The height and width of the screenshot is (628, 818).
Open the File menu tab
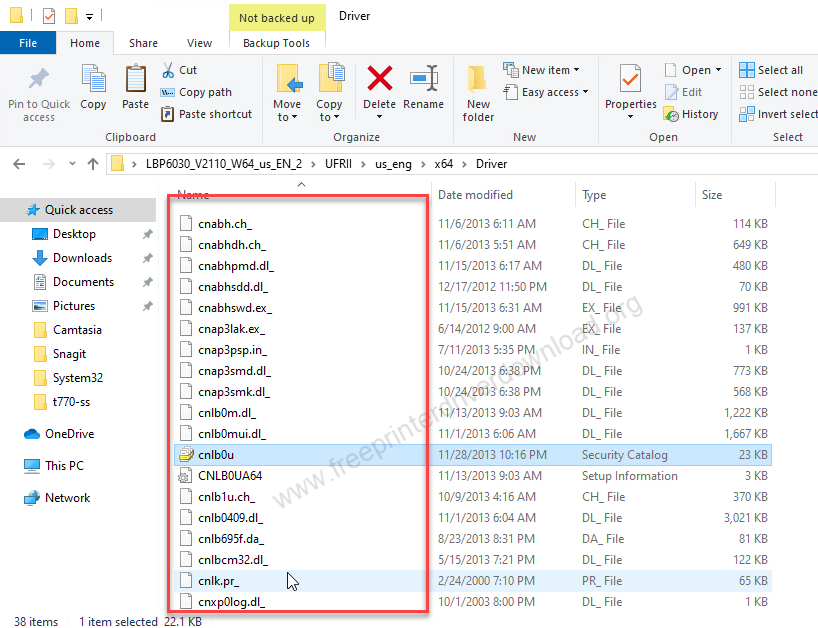[x=28, y=43]
